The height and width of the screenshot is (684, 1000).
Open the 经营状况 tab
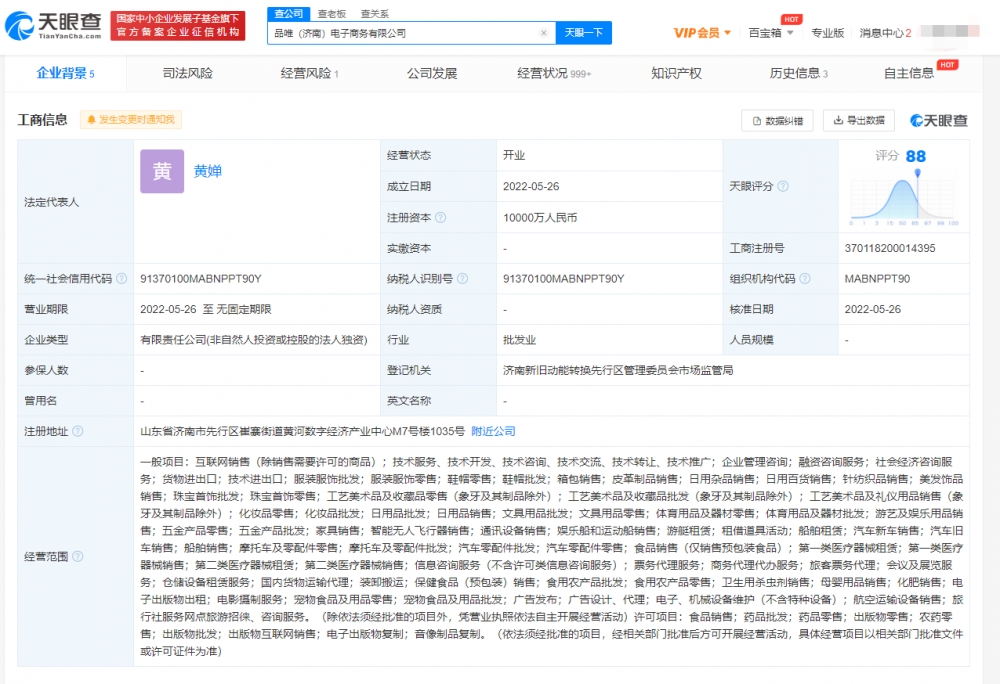click(554, 73)
